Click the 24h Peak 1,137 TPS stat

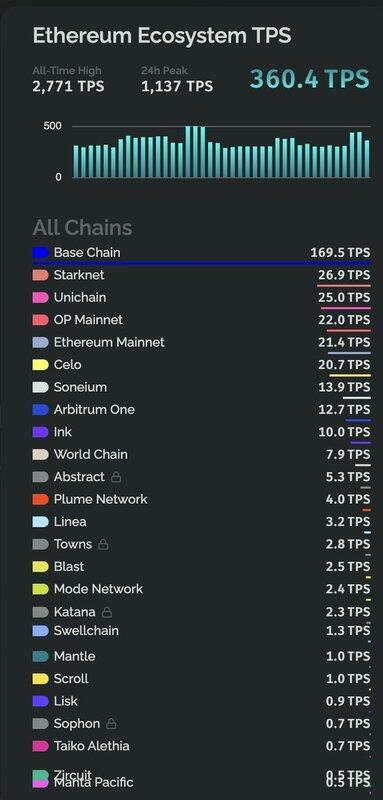[177, 80]
